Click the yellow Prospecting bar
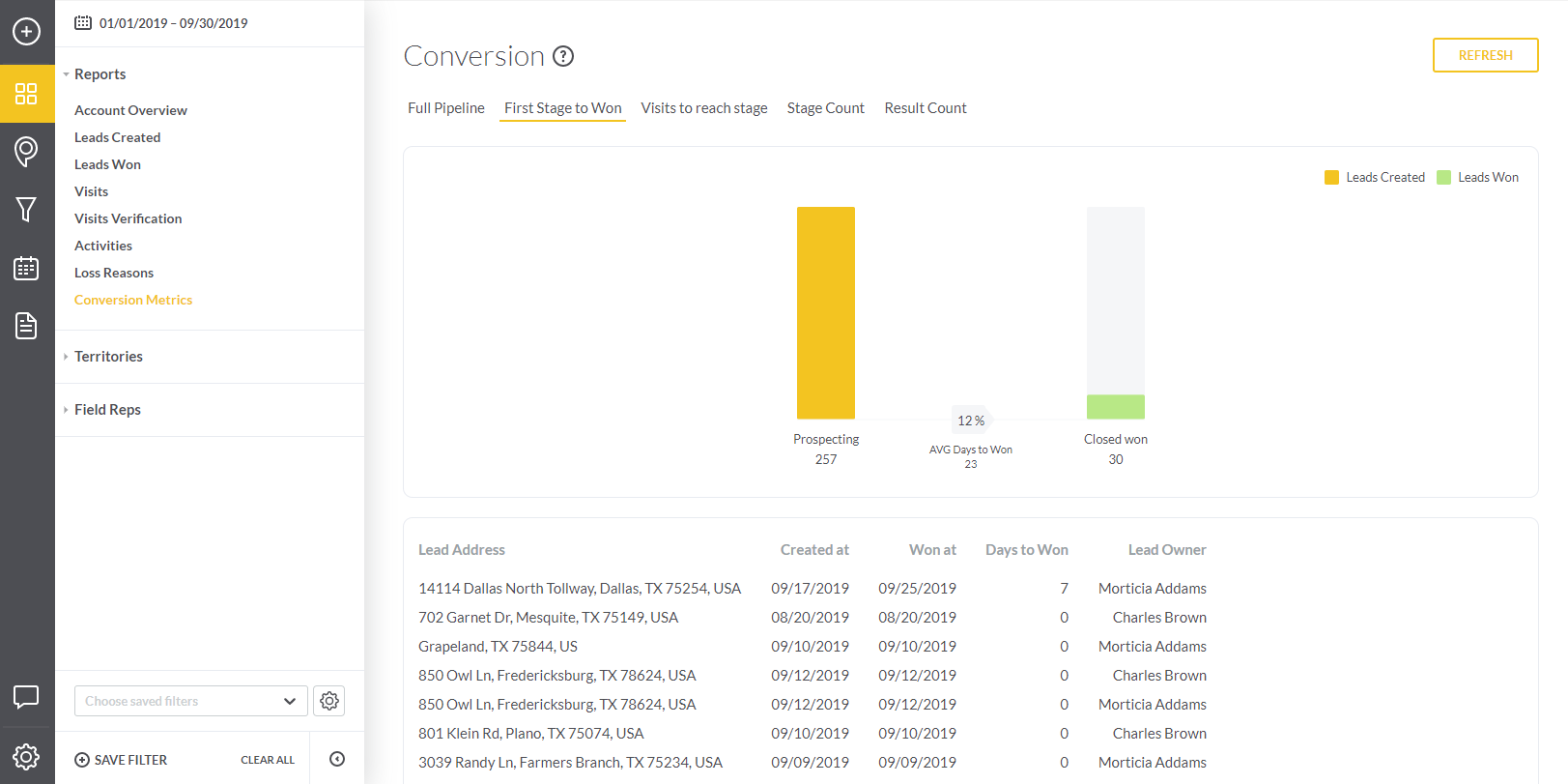1568x784 pixels. 826,312
